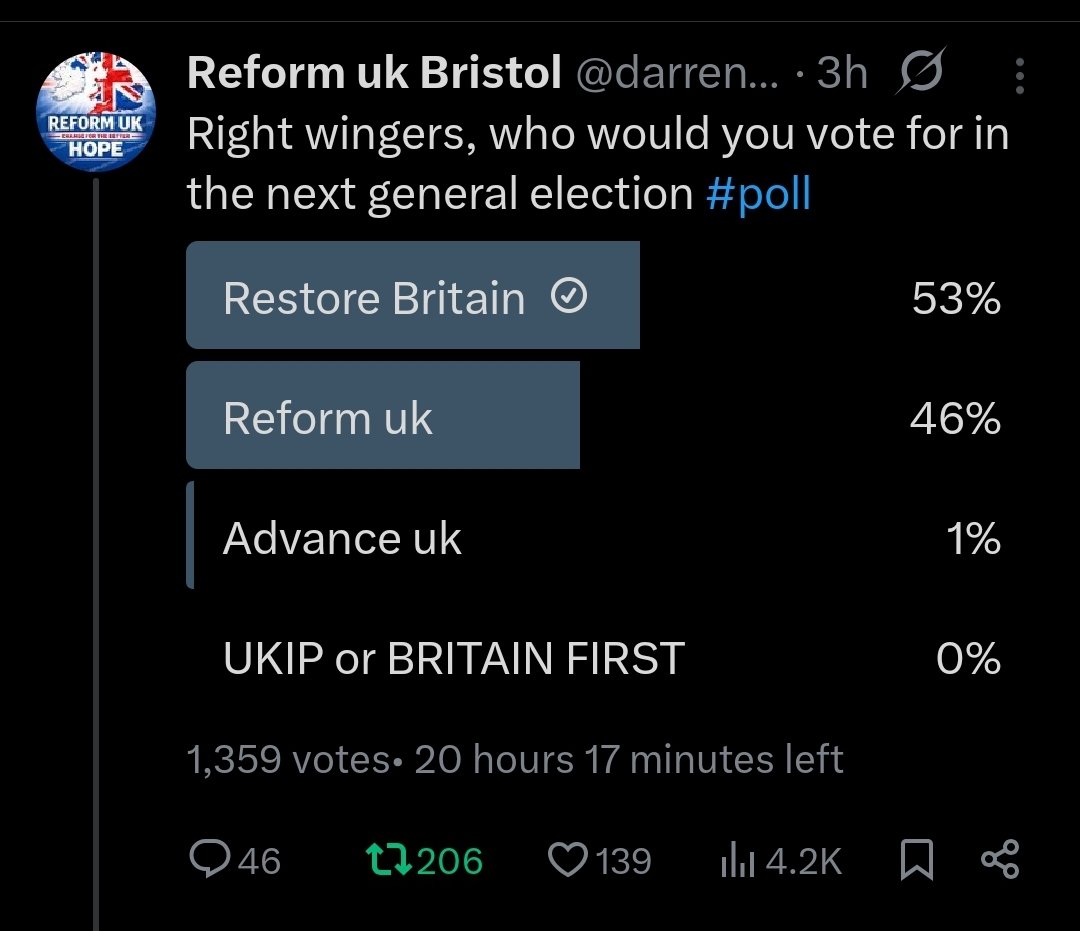Click the 53% result percentage

tap(956, 298)
